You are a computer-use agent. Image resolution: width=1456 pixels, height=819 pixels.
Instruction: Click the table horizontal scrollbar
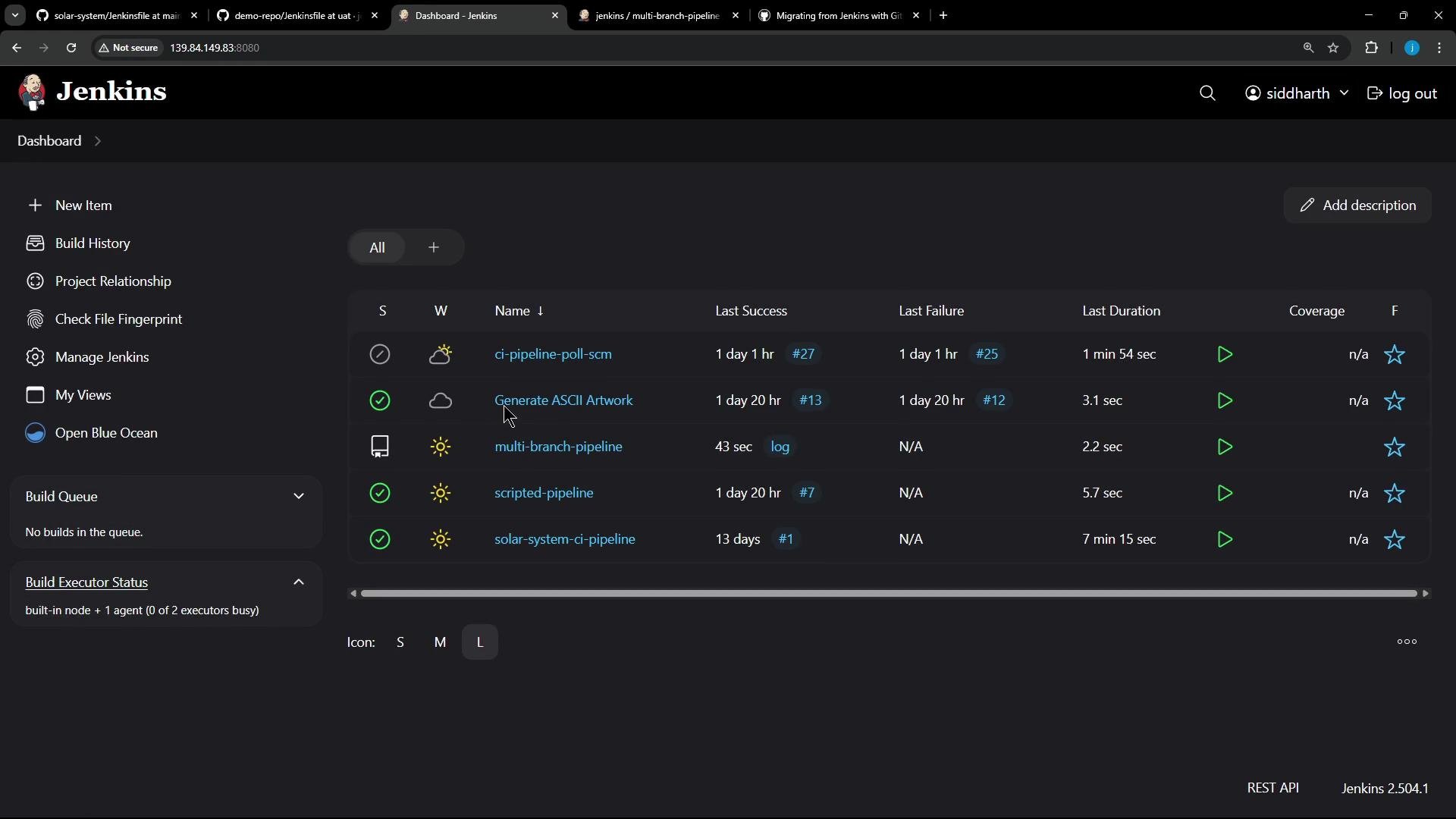[x=889, y=594]
